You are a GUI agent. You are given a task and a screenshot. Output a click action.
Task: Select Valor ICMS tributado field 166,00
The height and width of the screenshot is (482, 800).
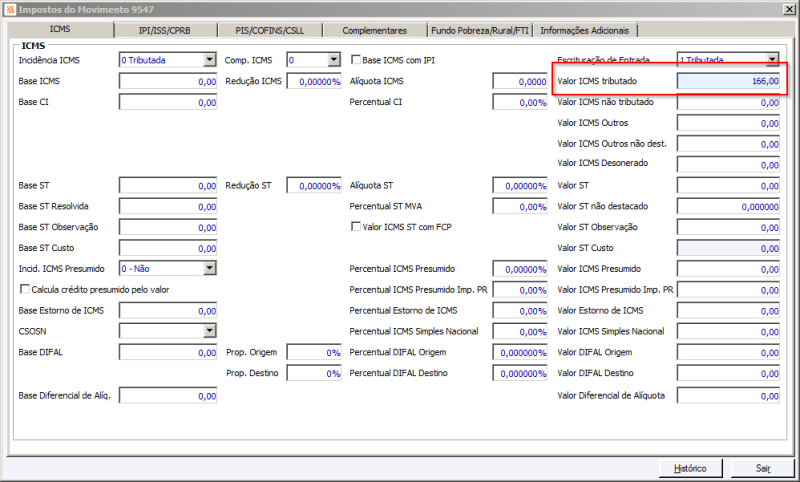pyautogui.click(x=728, y=81)
